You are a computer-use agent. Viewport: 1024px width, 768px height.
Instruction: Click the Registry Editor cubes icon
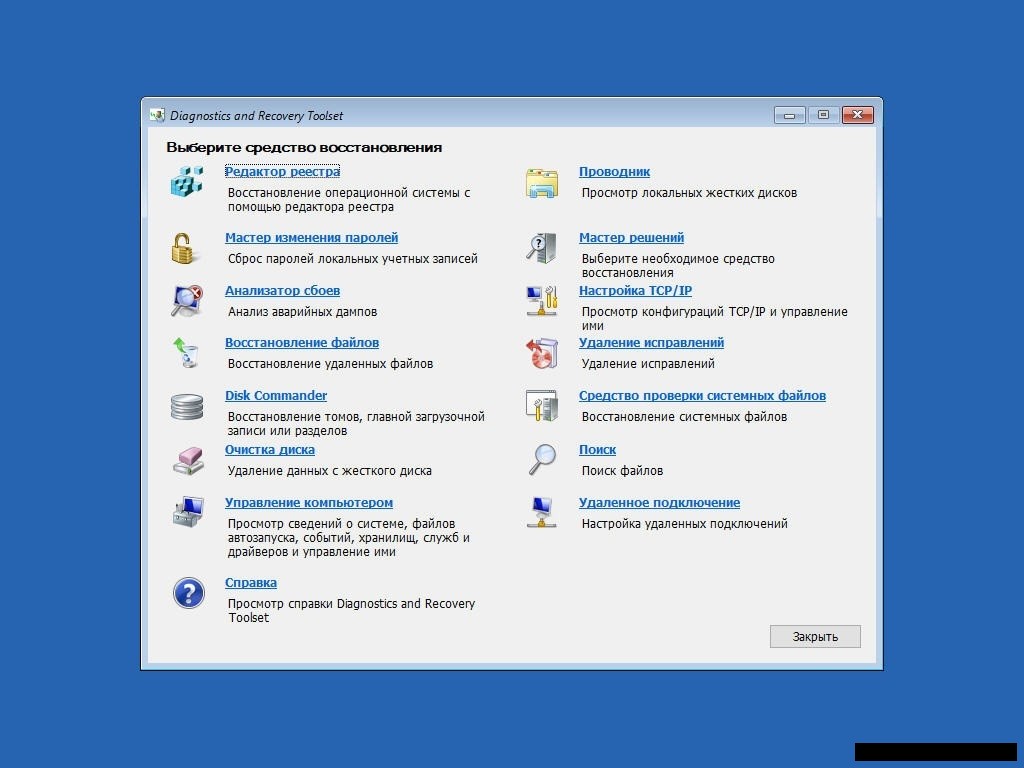click(x=187, y=181)
